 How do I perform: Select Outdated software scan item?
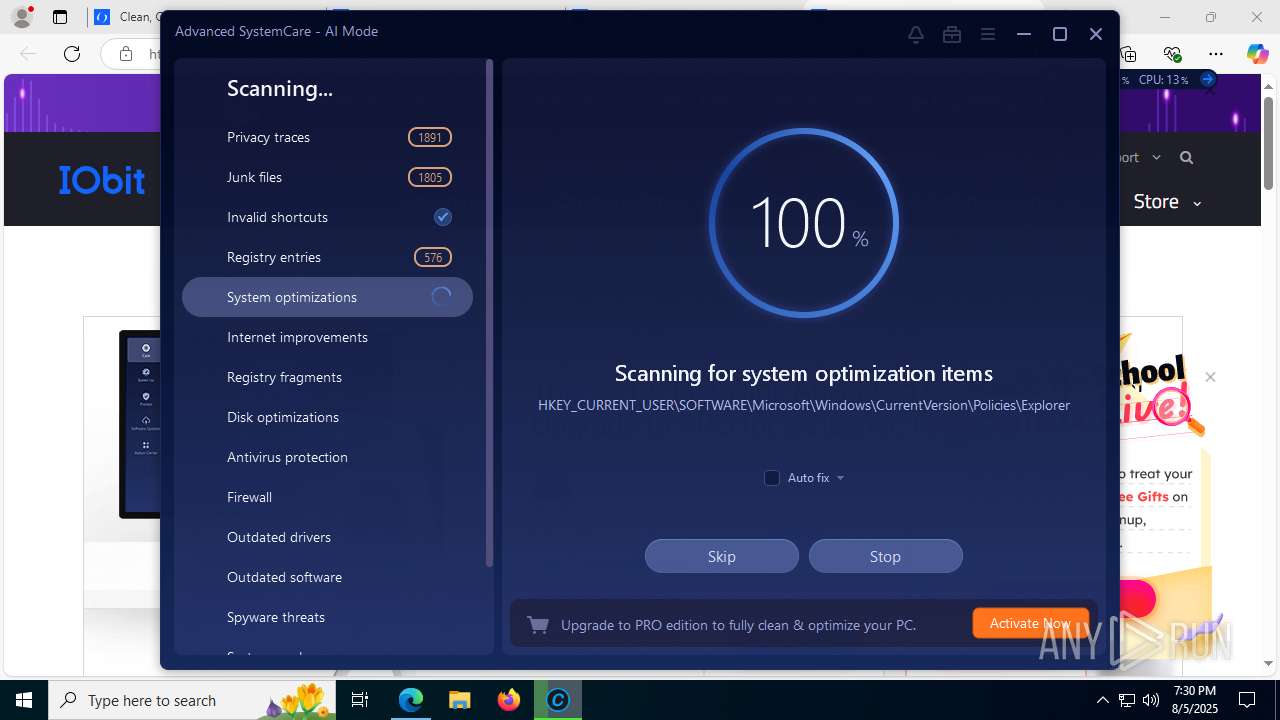(x=327, y=577)
